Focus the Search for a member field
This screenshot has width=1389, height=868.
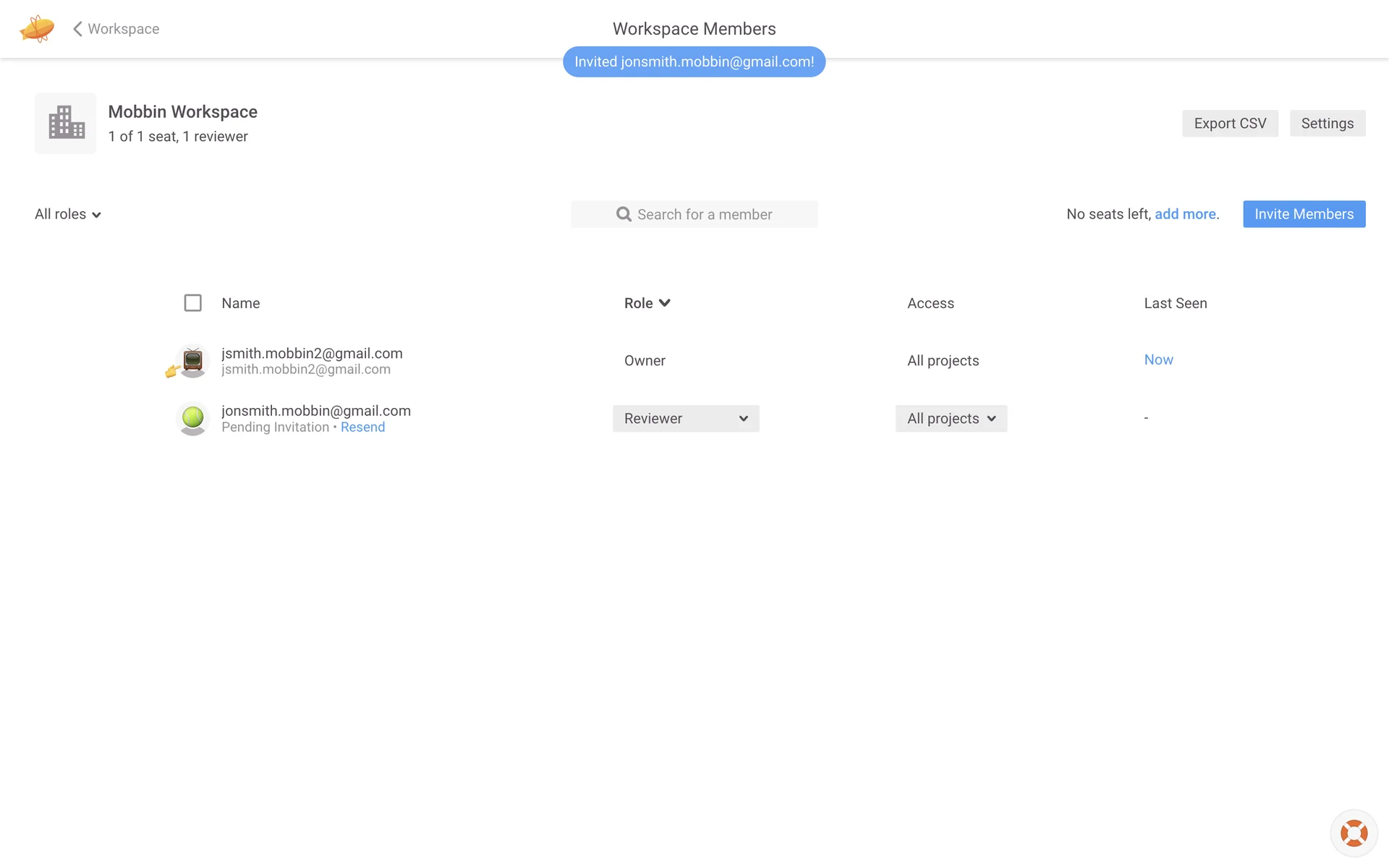[716, 214]
